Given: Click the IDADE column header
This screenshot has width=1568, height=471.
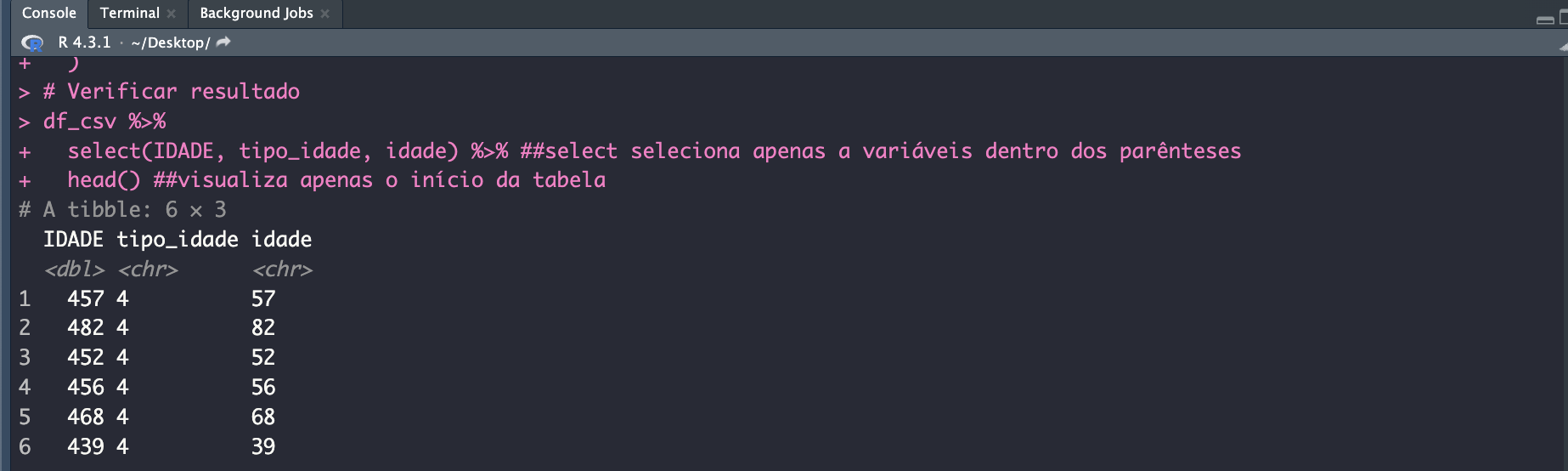Looking at the screenshot, I should (x=73, y=240).
